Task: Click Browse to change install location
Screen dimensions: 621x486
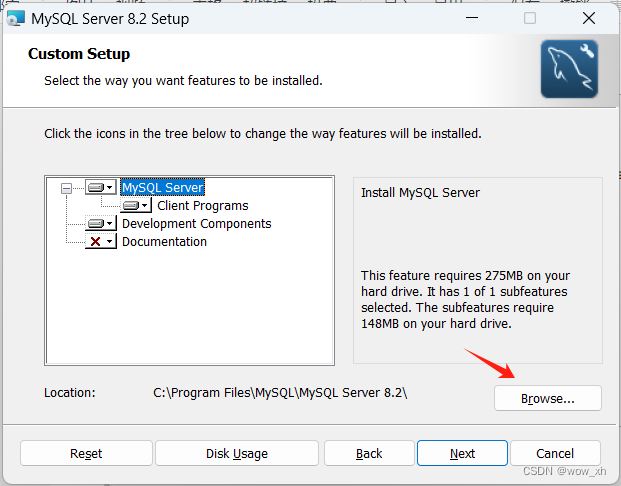Action: click(x=548, y=398)
